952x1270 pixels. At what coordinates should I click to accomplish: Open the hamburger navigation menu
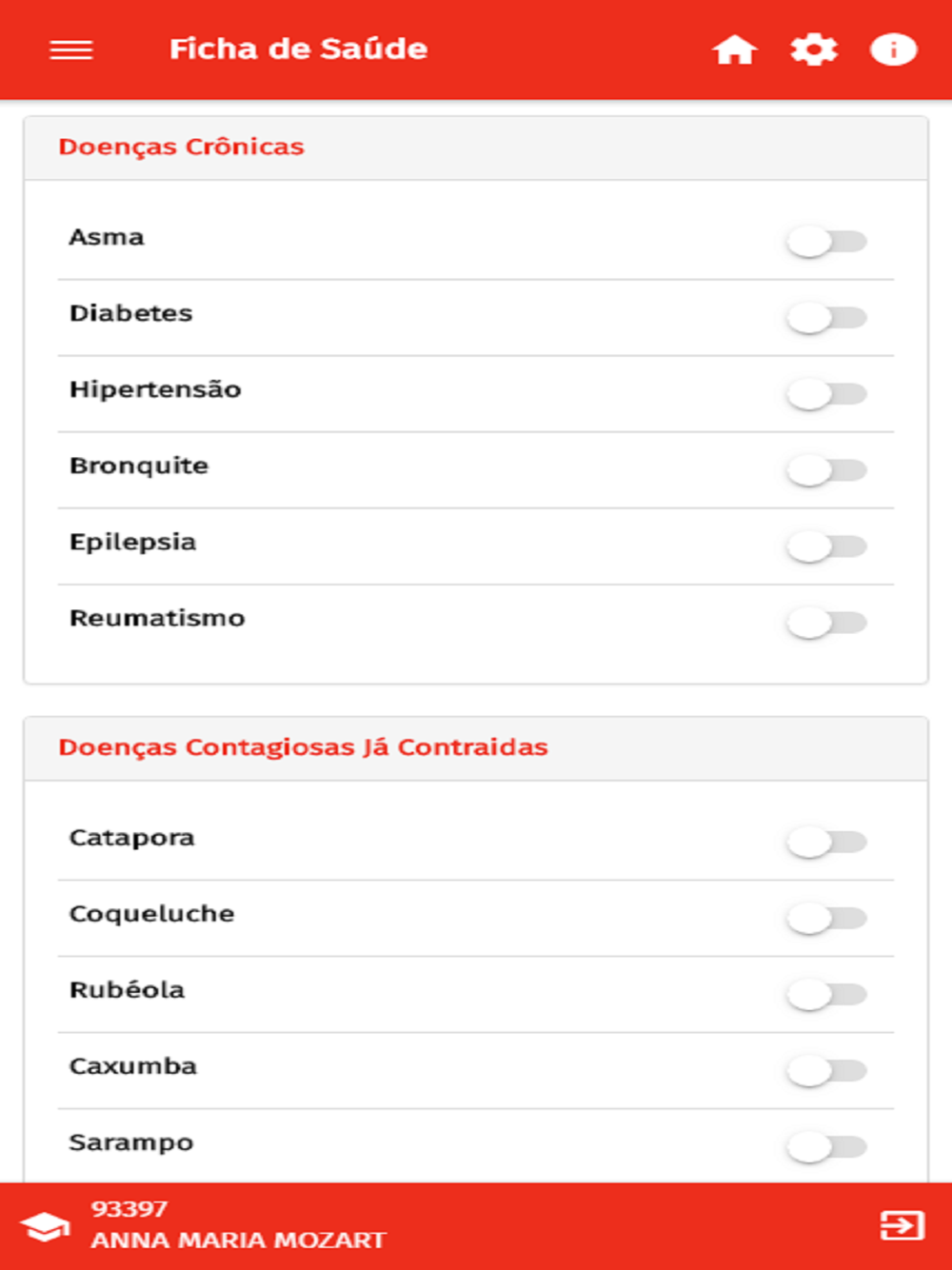[x=71, y=50]
